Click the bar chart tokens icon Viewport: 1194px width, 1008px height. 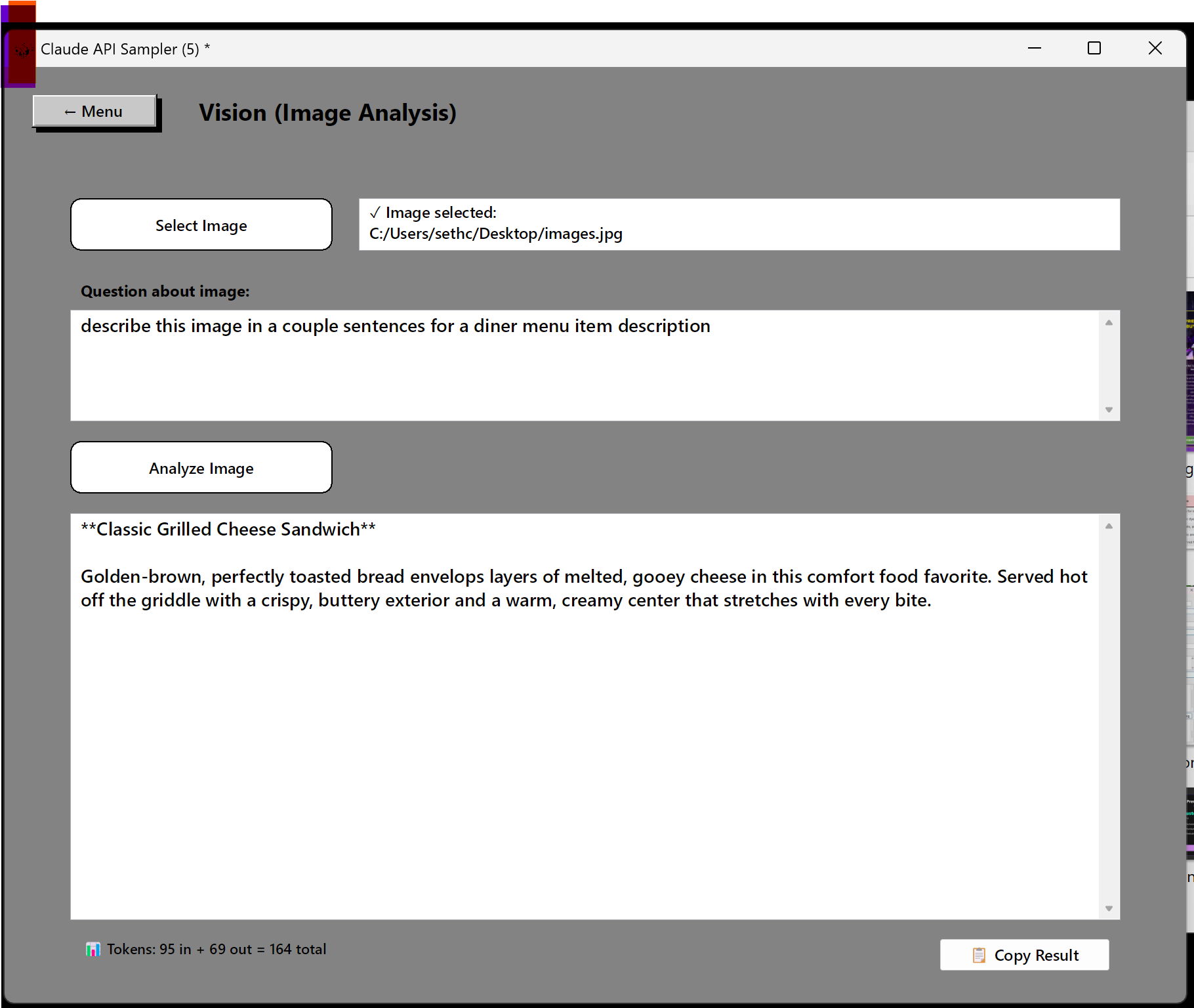[93, 950]
